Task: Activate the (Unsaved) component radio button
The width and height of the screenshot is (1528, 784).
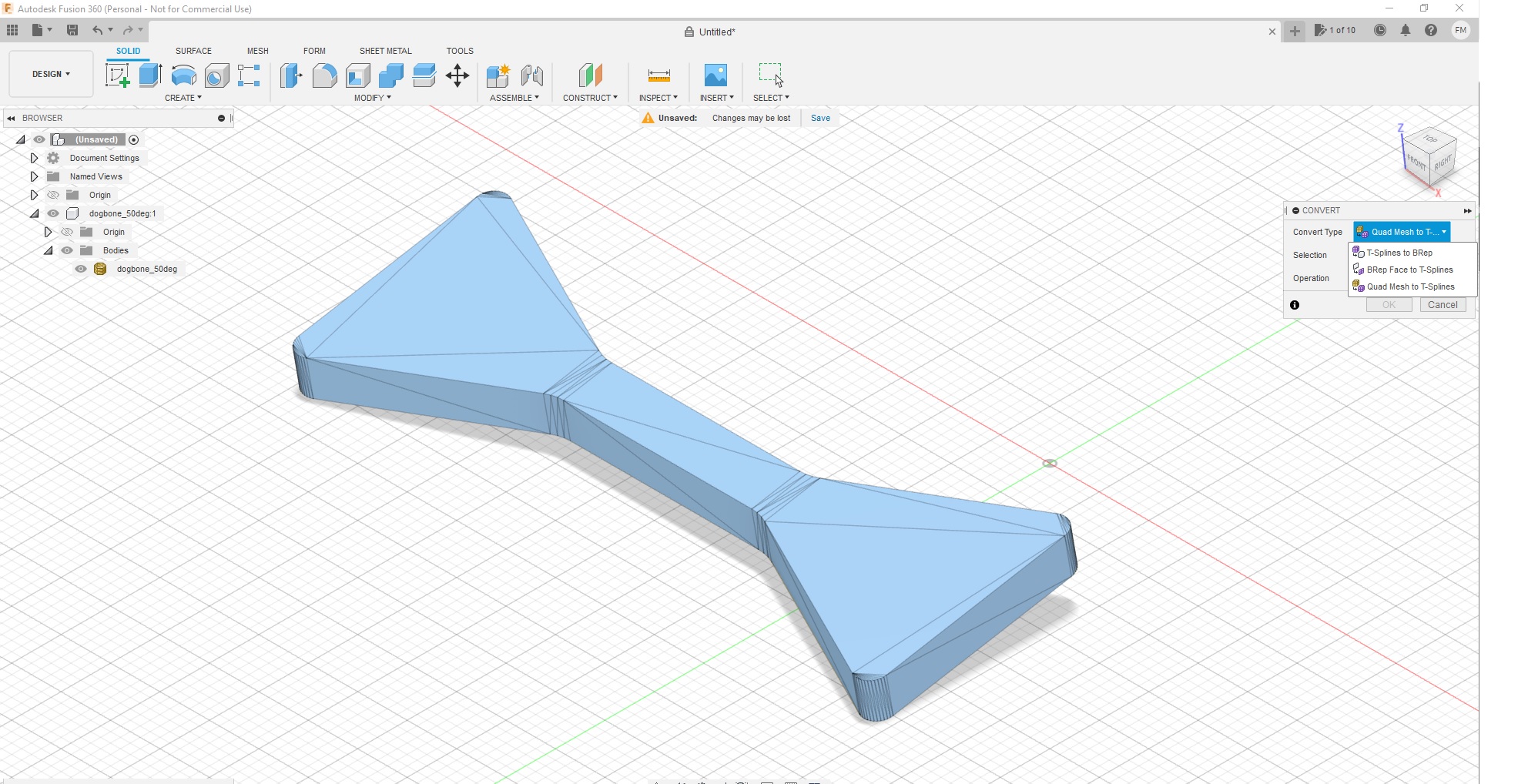Action: pos(134,139)
